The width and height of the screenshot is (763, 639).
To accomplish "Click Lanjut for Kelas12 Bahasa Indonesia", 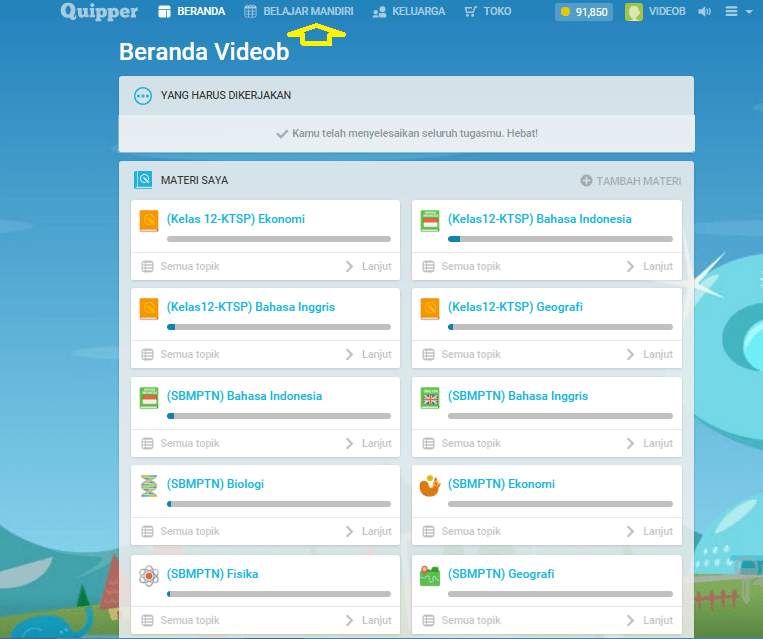I will coord(650,266).
